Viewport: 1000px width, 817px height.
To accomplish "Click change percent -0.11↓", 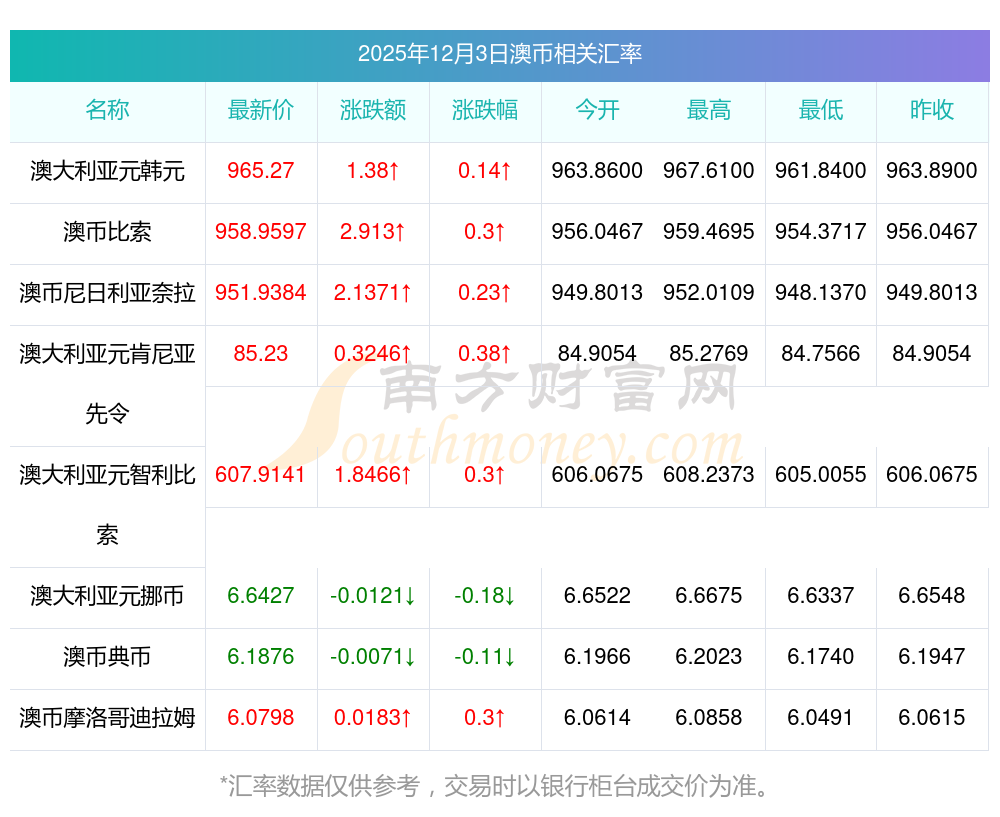I will tap(485, 657).
